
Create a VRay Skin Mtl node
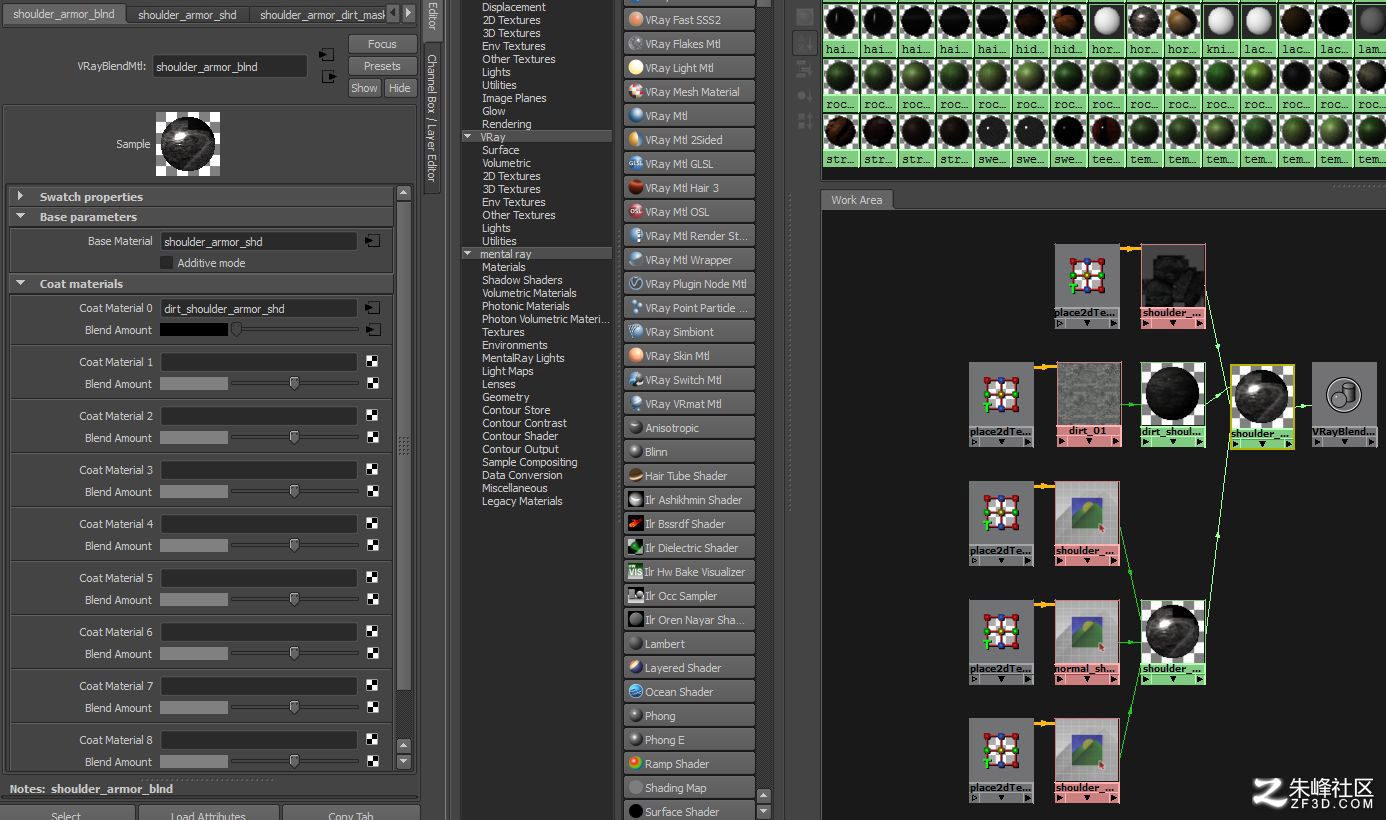click(x=689, y=356)
